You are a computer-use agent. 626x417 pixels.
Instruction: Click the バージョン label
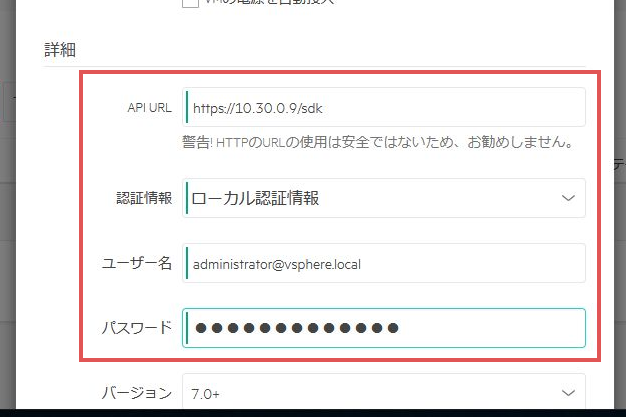pos(137,393)
